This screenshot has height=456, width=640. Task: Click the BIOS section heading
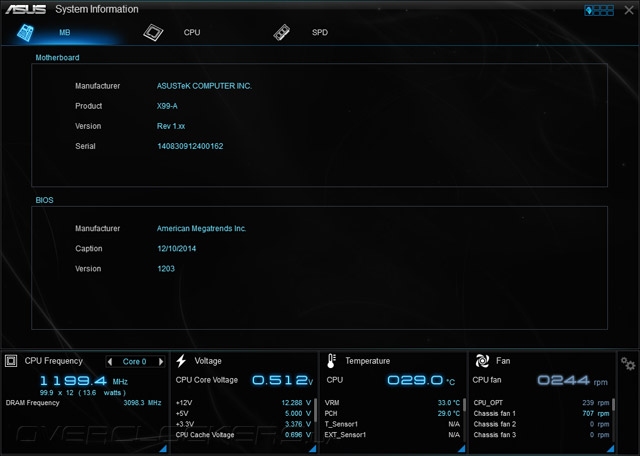pyautogui.click(x=44, y=200)
